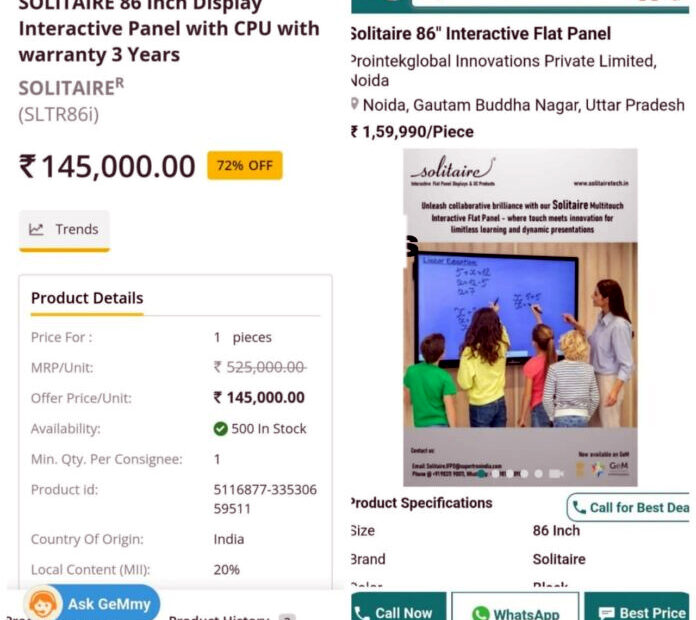Open Solitaire 86" Interactive Flat Panel title
This screenshot has width=696, height=620.
481,34
